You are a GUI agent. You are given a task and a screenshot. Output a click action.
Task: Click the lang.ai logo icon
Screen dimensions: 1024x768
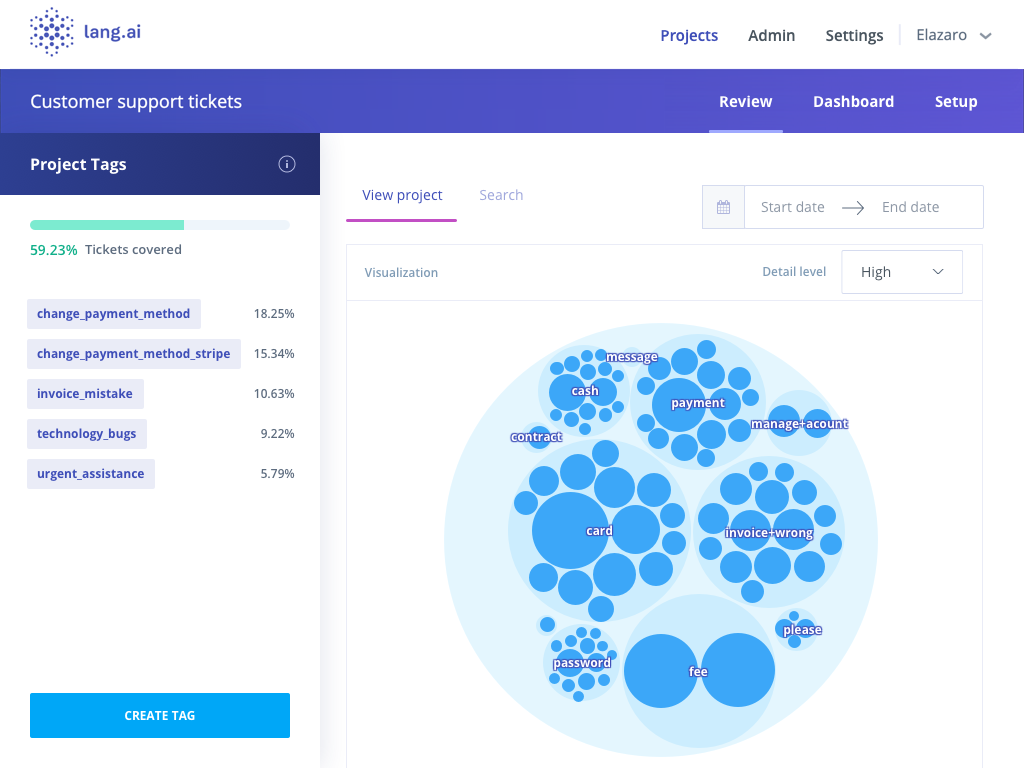coord(52,33)
